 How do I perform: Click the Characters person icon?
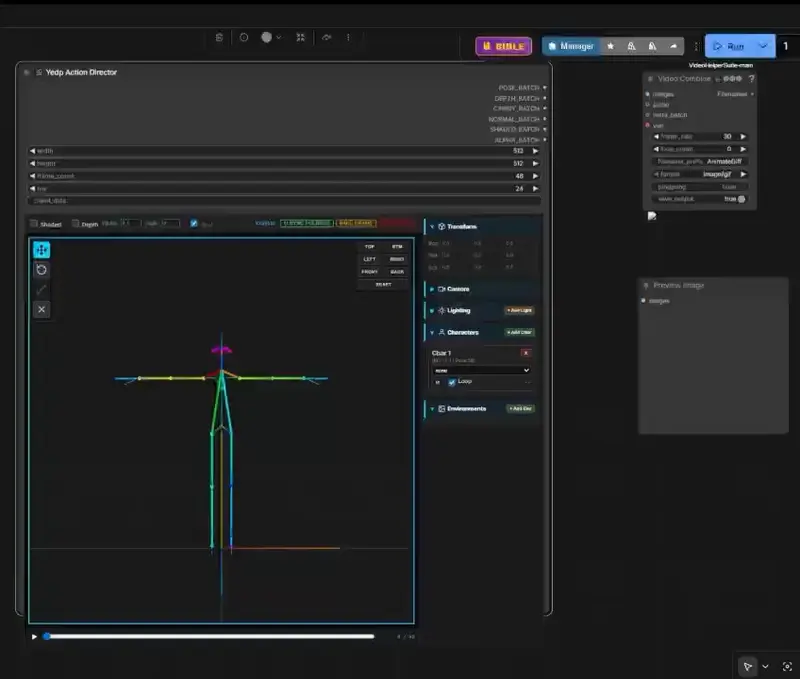[x=441, y=332]
